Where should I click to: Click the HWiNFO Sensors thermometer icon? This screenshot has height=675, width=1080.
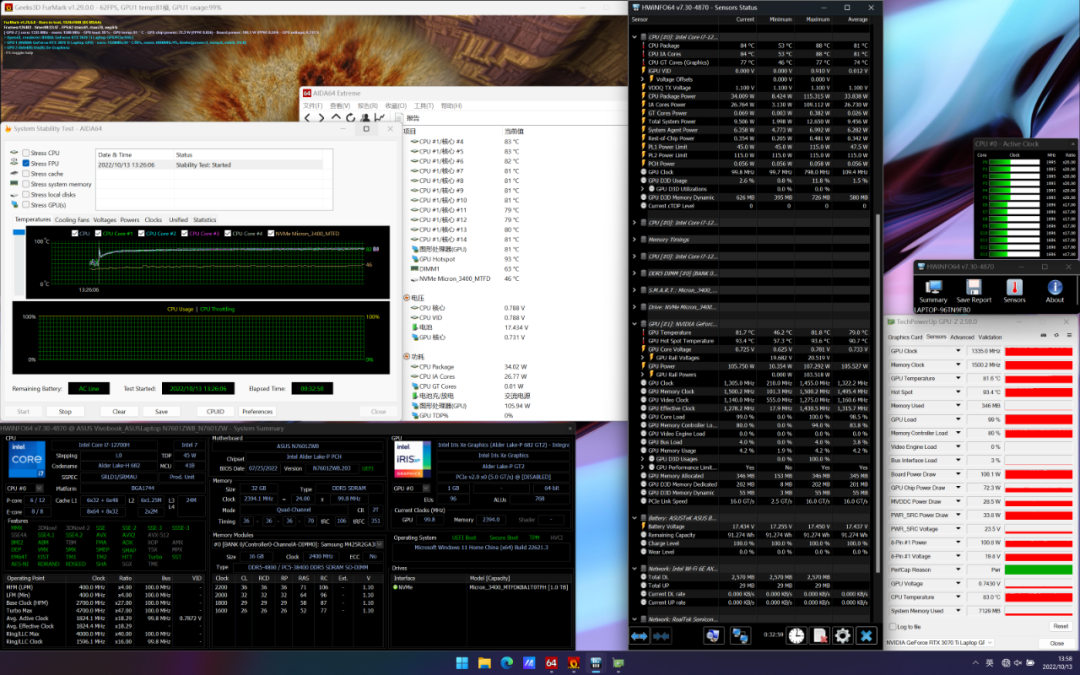click(1014, 286)
